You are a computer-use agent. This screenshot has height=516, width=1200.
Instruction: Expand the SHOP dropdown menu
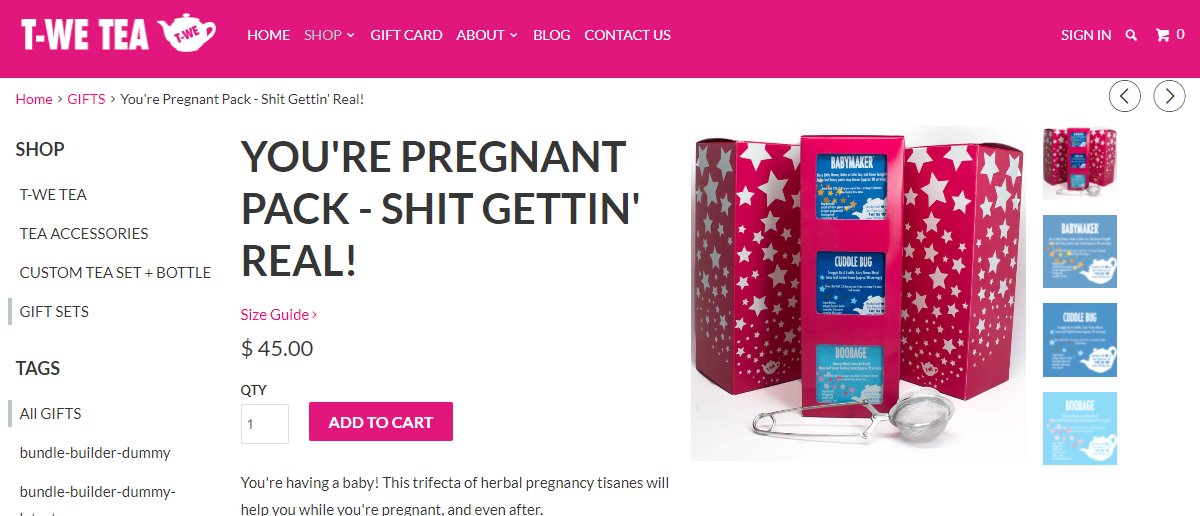click(x=330, y=35)
